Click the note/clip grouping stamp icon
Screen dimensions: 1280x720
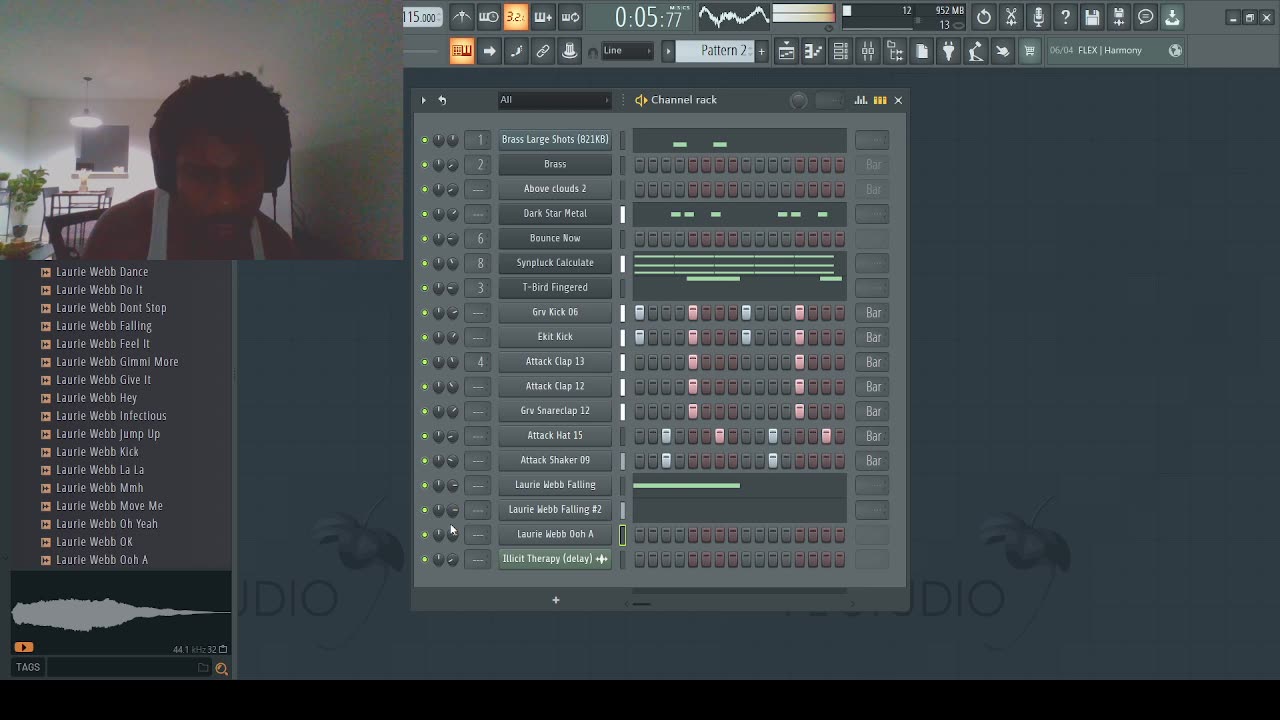coord(570,51)
